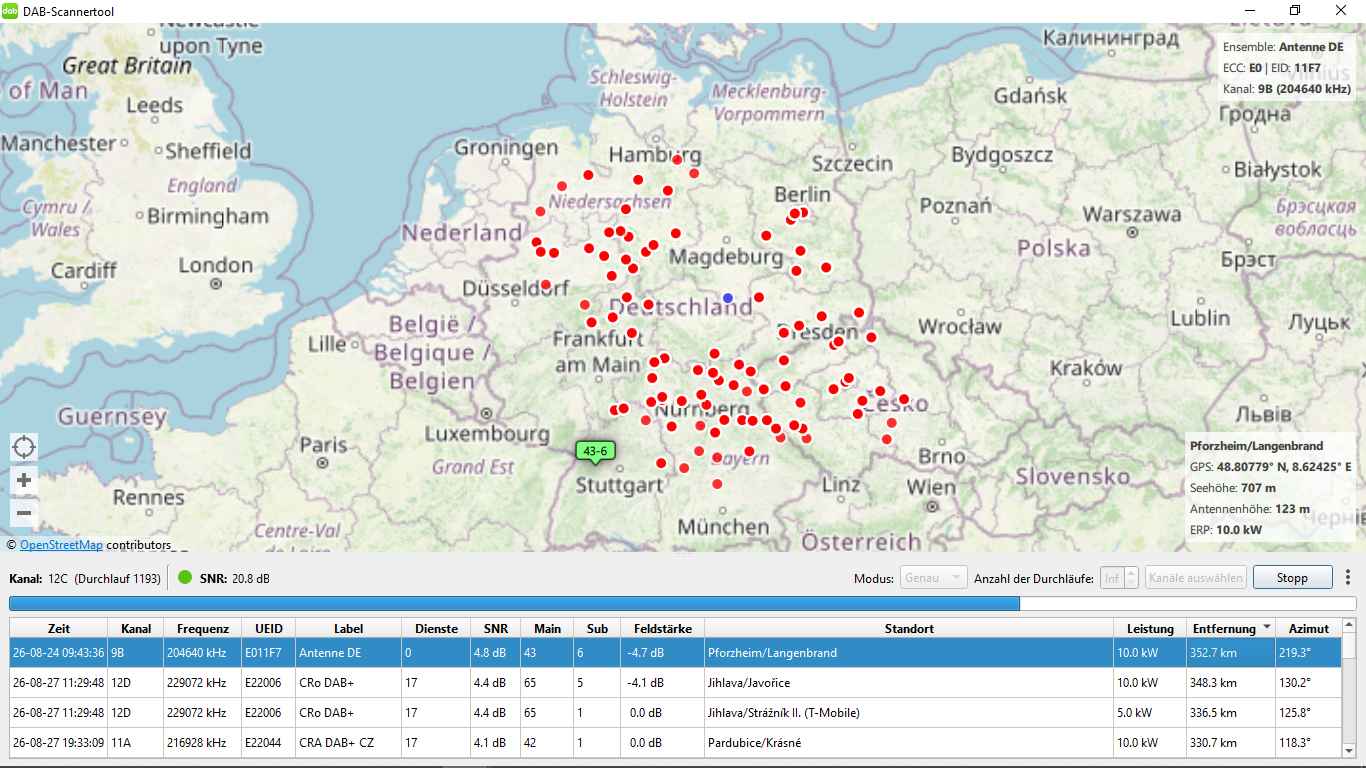Sort by the Azimut column header
This screenshot has height=768, width=1366.
point(1309,628)
